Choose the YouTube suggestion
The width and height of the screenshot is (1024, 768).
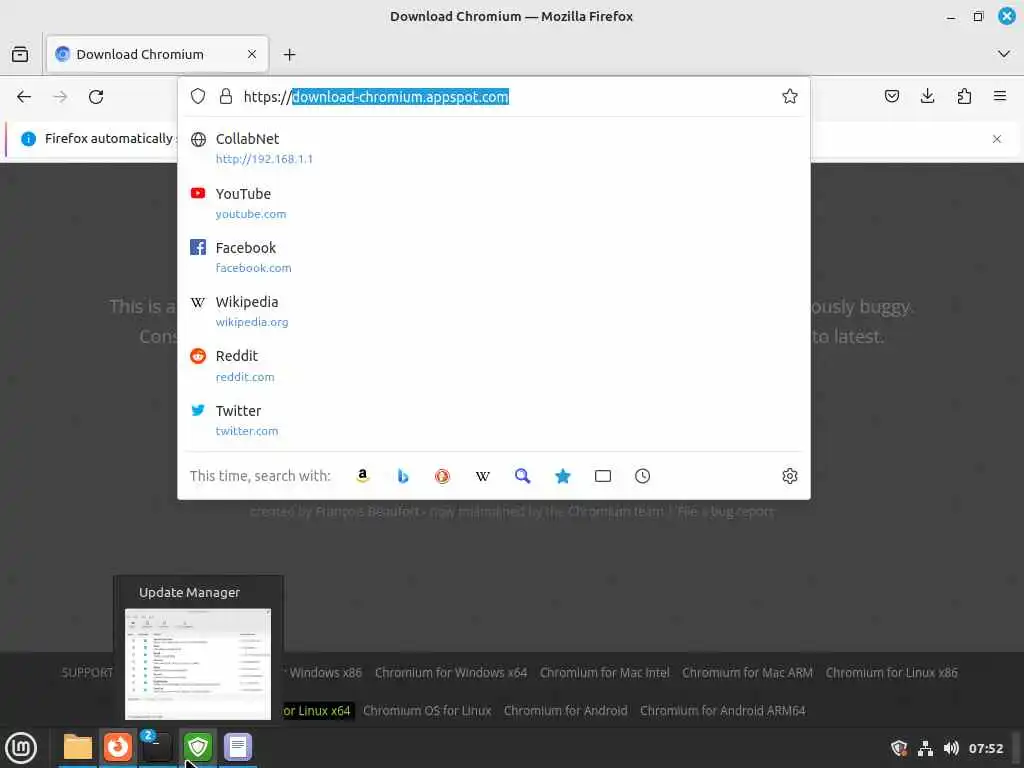pos(494,203)
